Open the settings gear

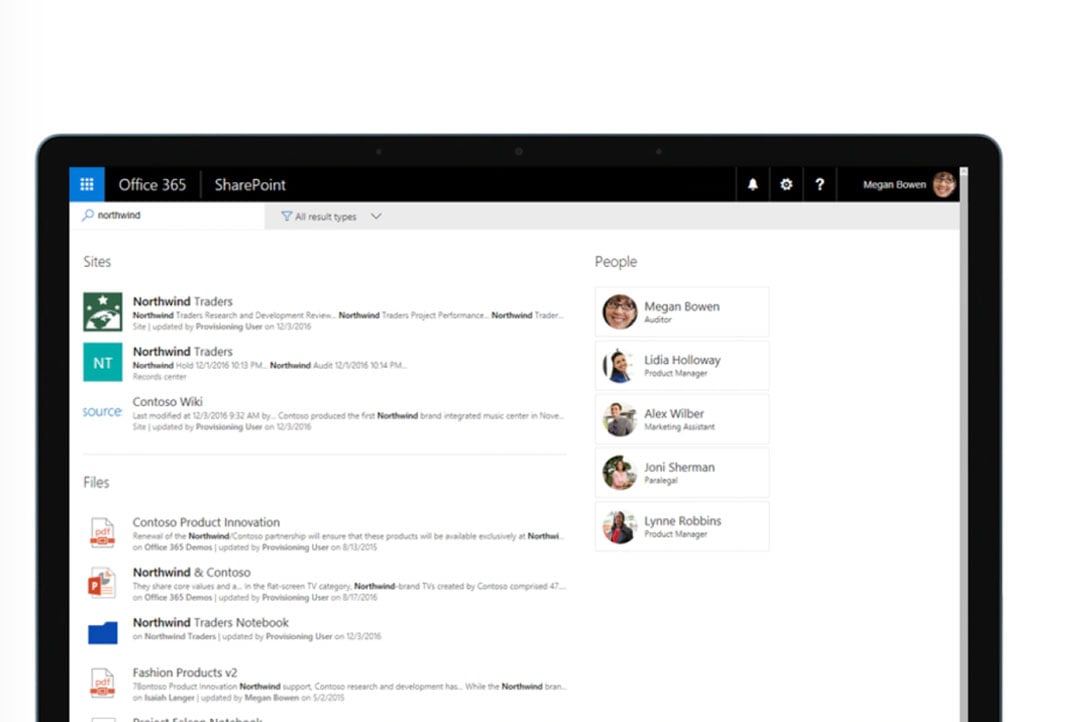click(x=786, y=184)
